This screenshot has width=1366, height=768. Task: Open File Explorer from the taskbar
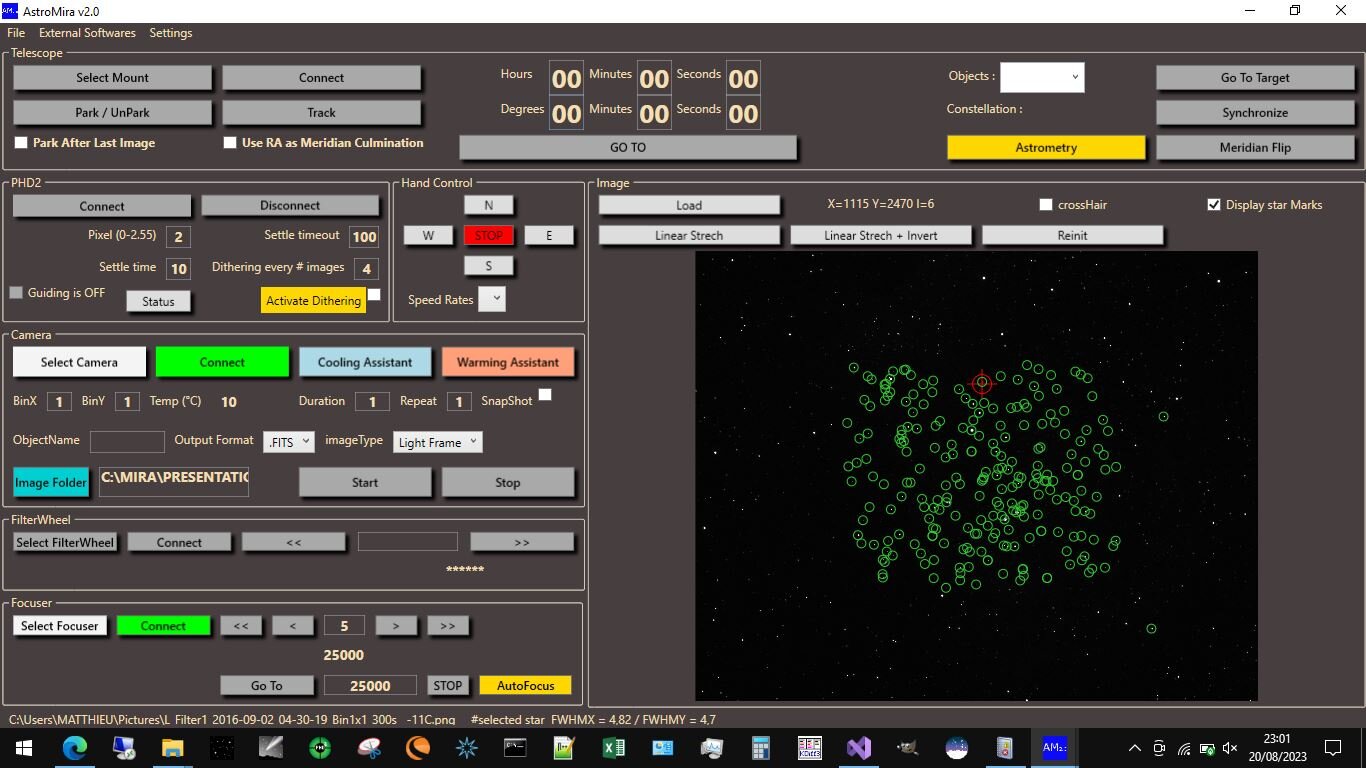[x=173, y=747]
